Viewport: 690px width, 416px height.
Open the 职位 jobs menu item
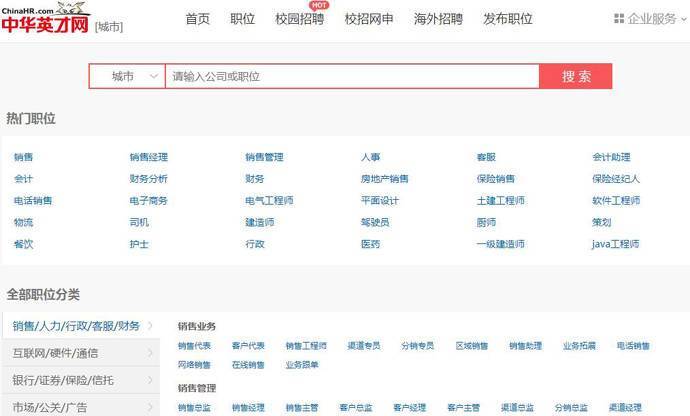point(242,19)
